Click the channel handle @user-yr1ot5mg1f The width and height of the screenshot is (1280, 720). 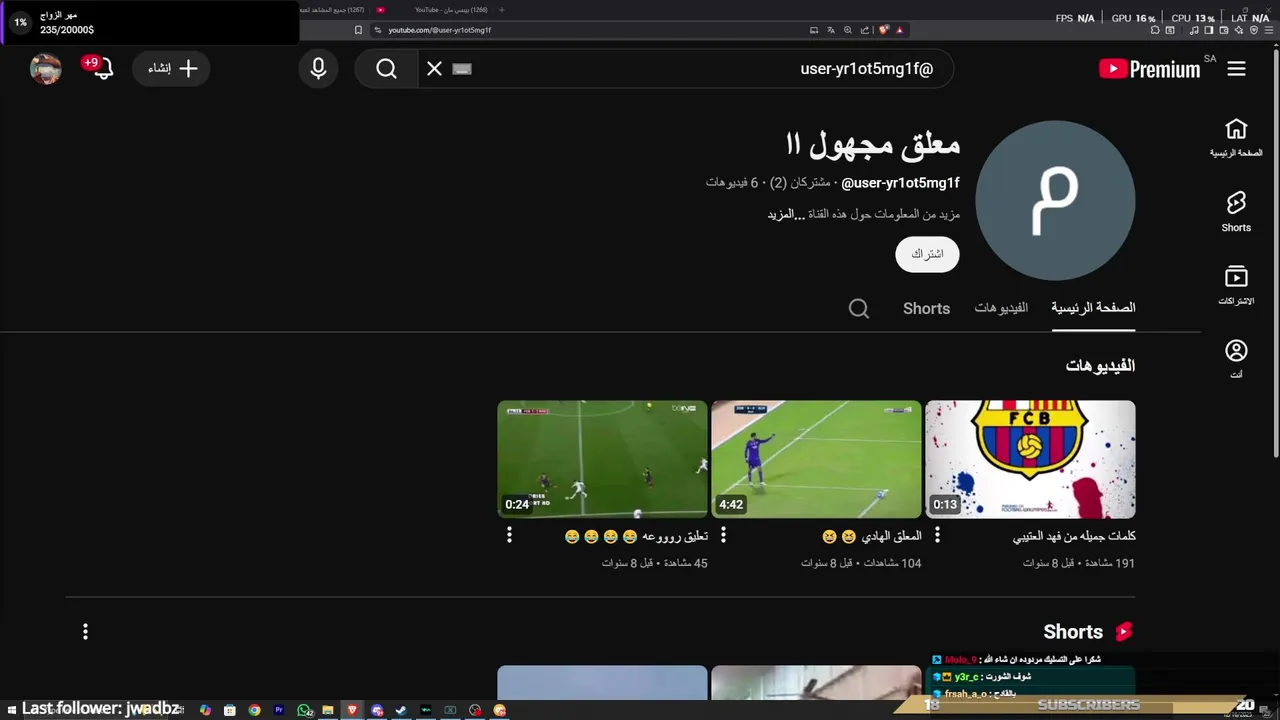[900, 183]
